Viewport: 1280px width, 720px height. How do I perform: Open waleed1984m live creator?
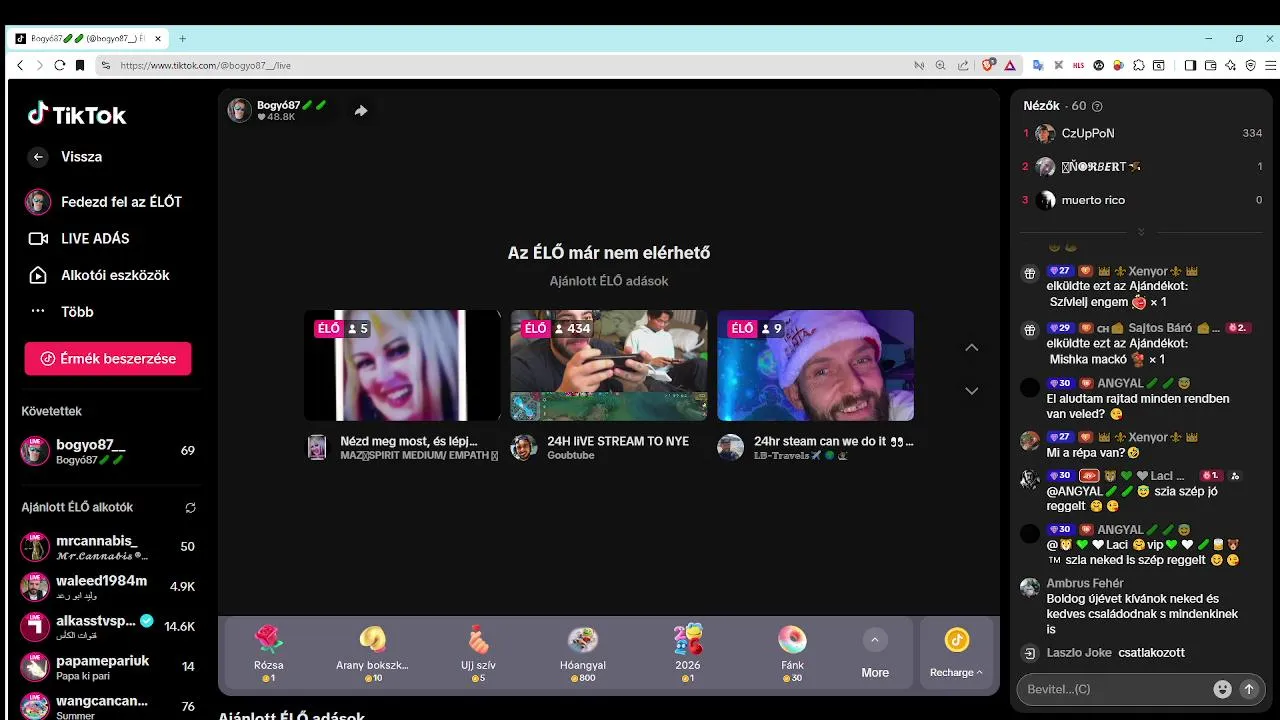[x=108, y=587]
